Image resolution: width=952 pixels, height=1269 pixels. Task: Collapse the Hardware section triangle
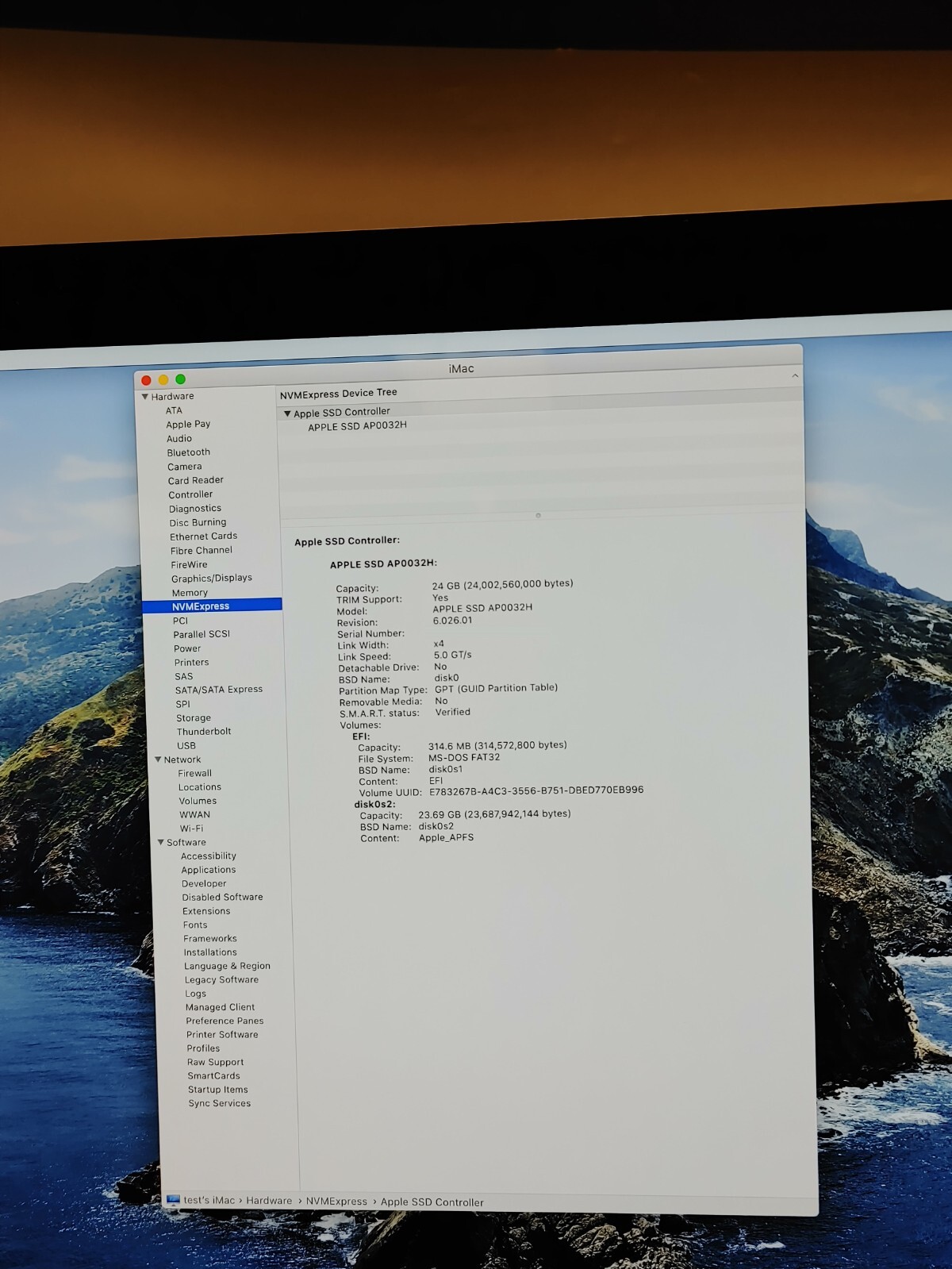[x=145, y=397]
